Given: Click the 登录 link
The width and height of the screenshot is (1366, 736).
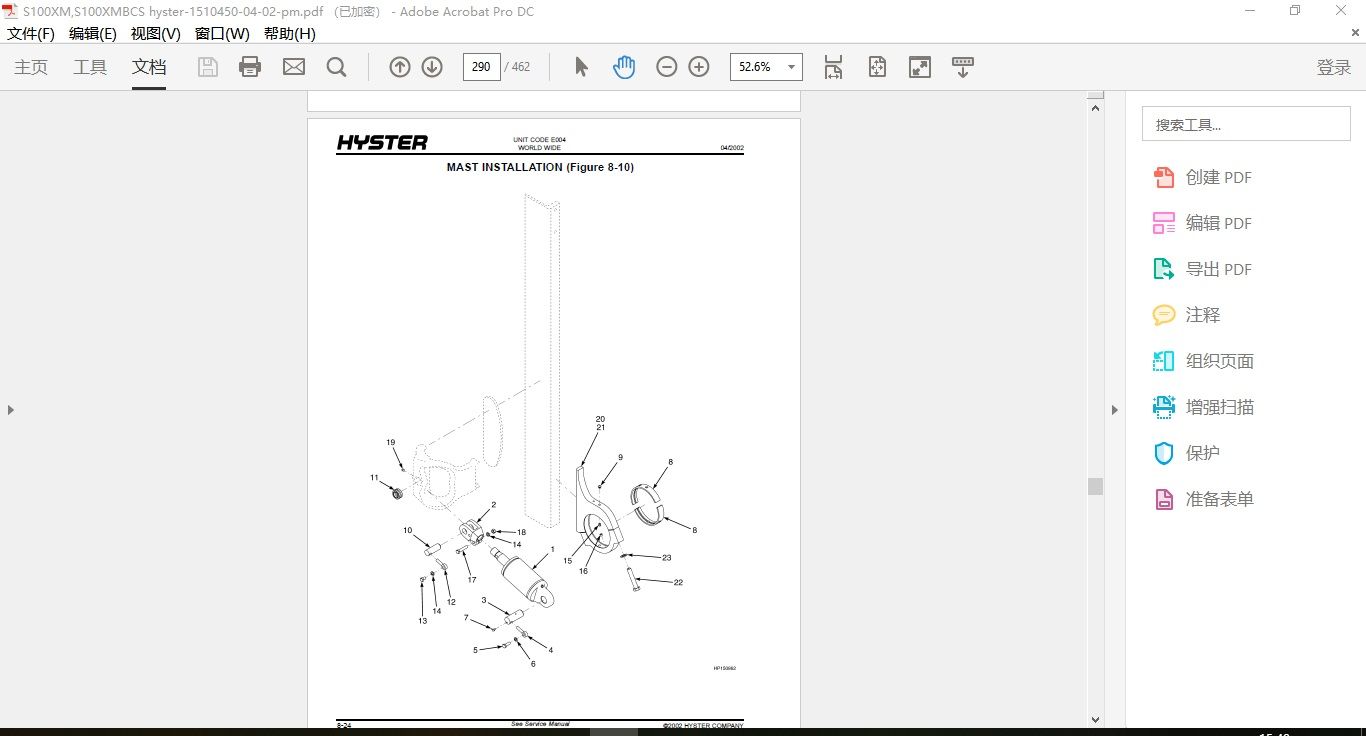Looking at the screenshot, I should point(1334,67).
